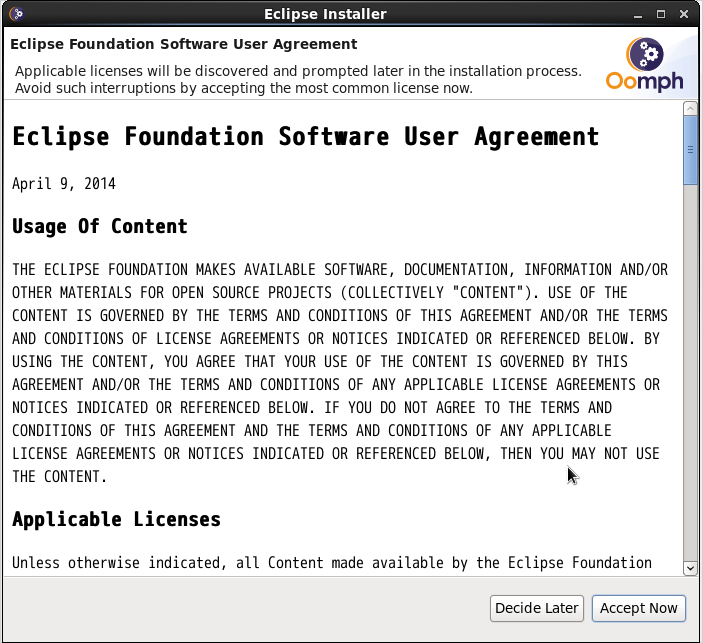Click the large 'Eclipse Foundation Software User Agreement' heading
The image size is (703, 643).
pyautogui.click(x=305, y=136)
